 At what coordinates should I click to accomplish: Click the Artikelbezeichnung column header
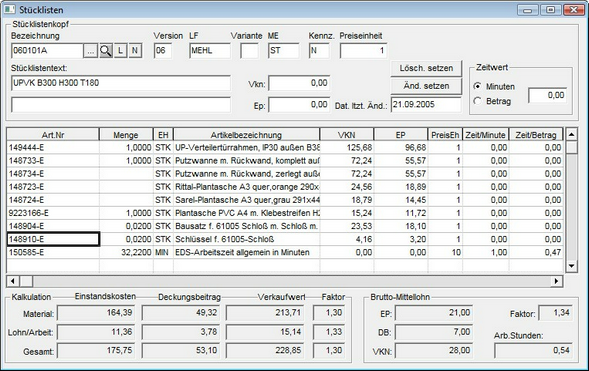coord(246,135)
